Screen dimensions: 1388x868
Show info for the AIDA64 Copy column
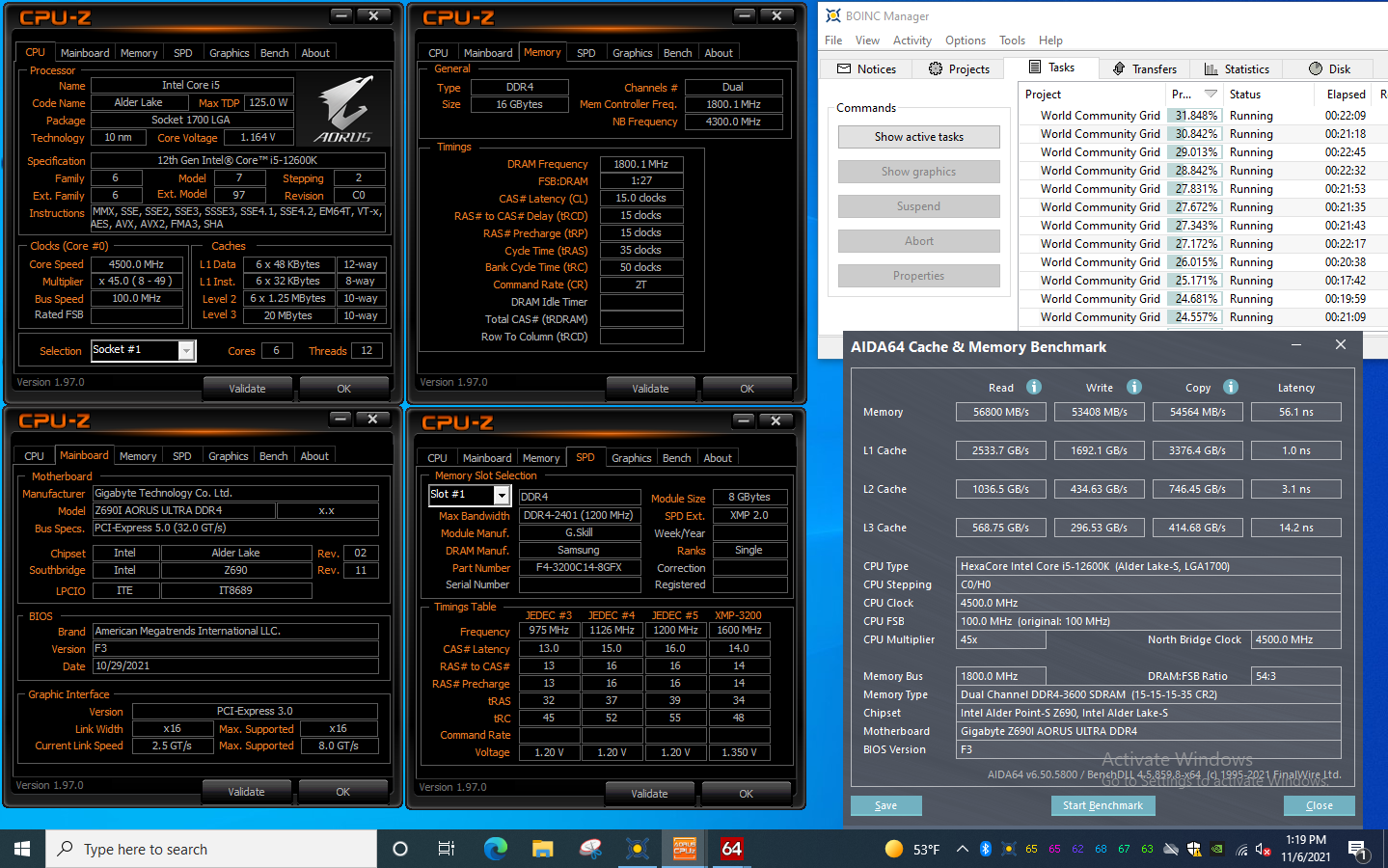click(1231, 387)
